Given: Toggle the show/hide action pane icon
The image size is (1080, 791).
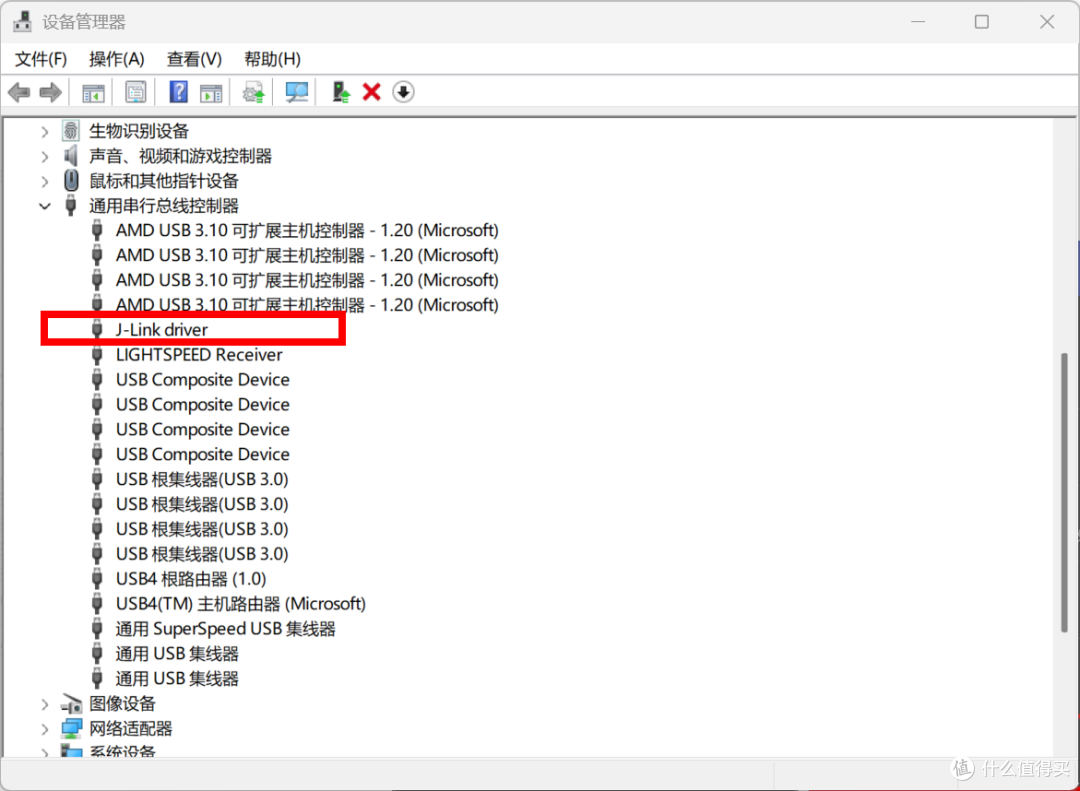Looking at the screenshot, I should point(211,92).
